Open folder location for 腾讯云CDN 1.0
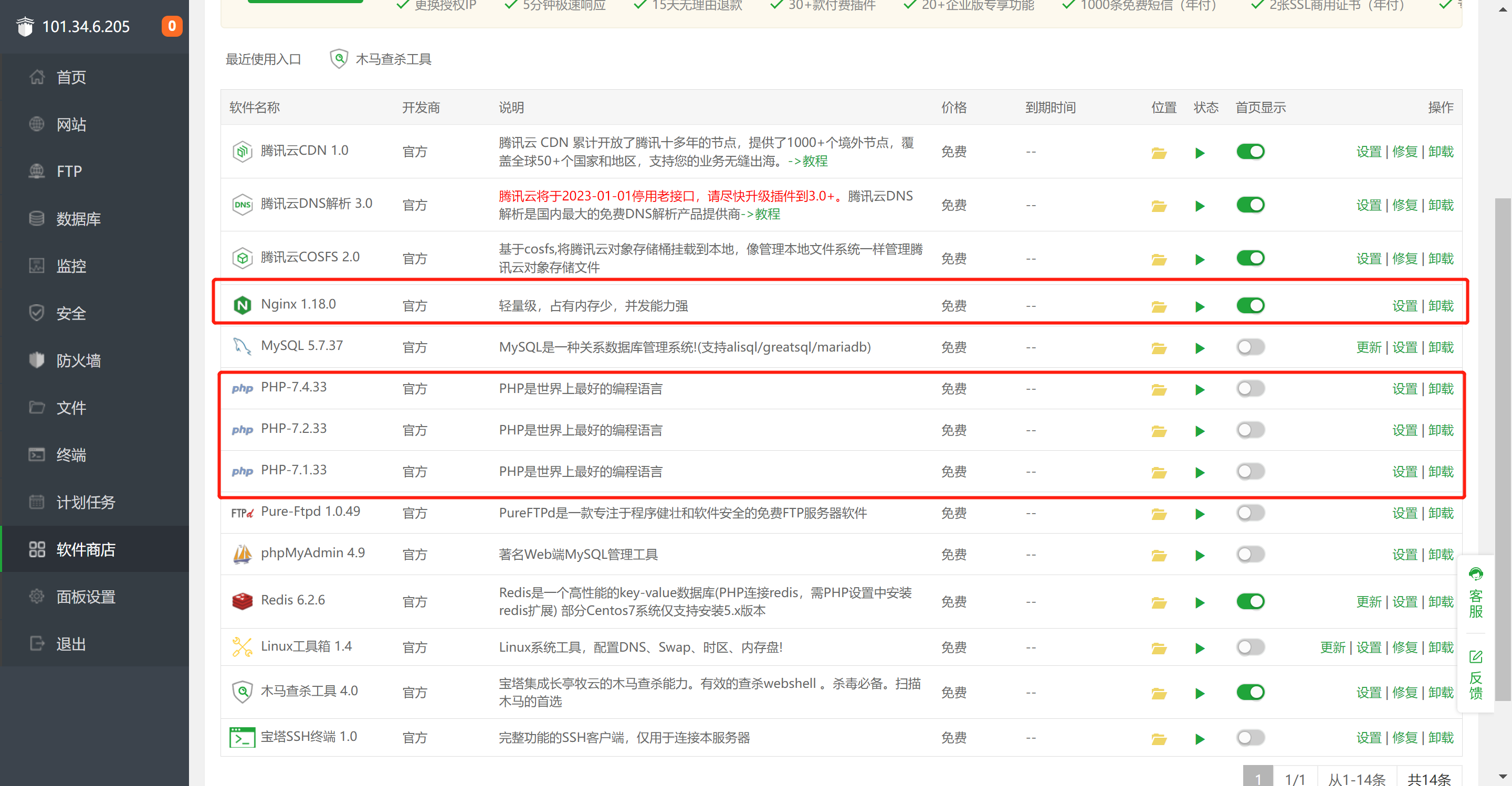 click(x=1159, y=153)
